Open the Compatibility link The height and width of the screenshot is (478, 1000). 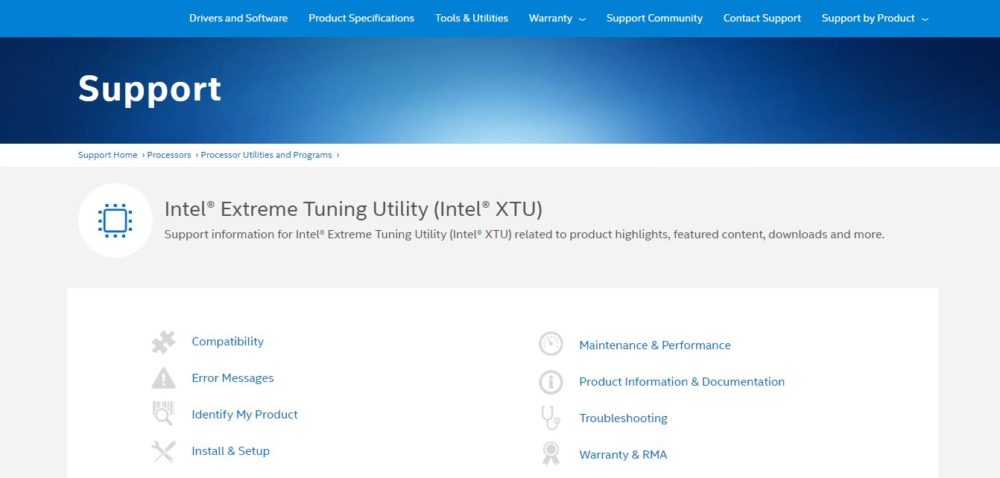[x=228, y=342]
